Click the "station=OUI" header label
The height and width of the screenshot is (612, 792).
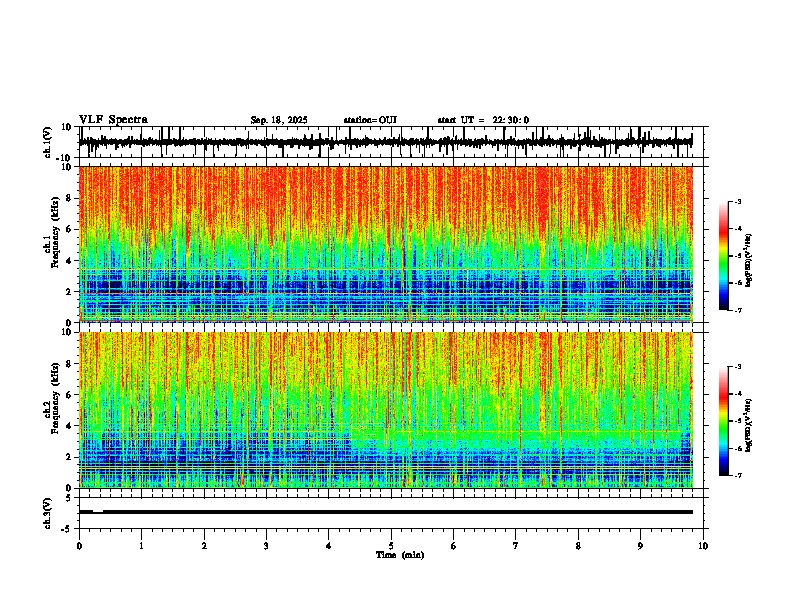click(x=370, y=120)
